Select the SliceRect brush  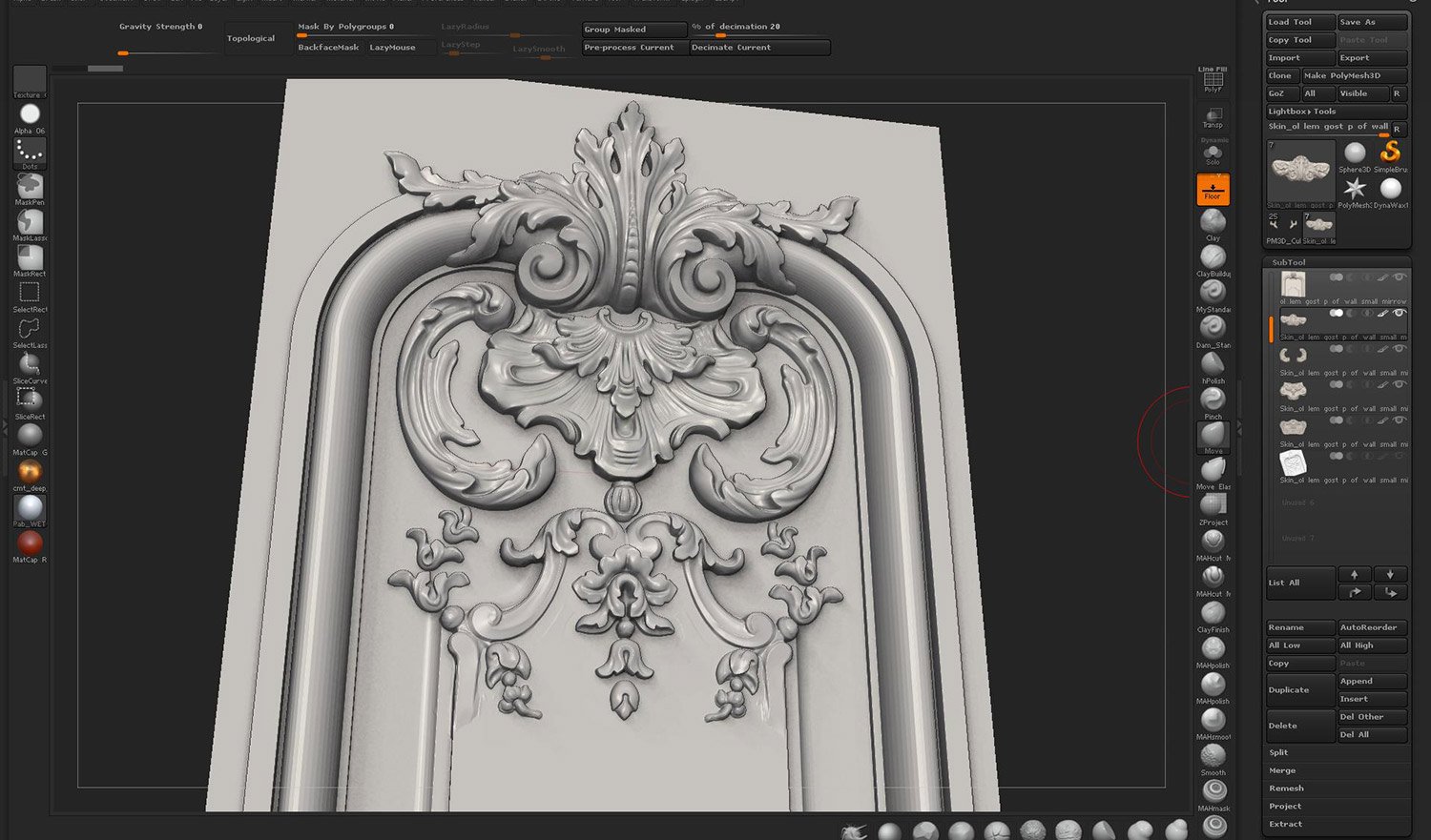tap(30, 401)
